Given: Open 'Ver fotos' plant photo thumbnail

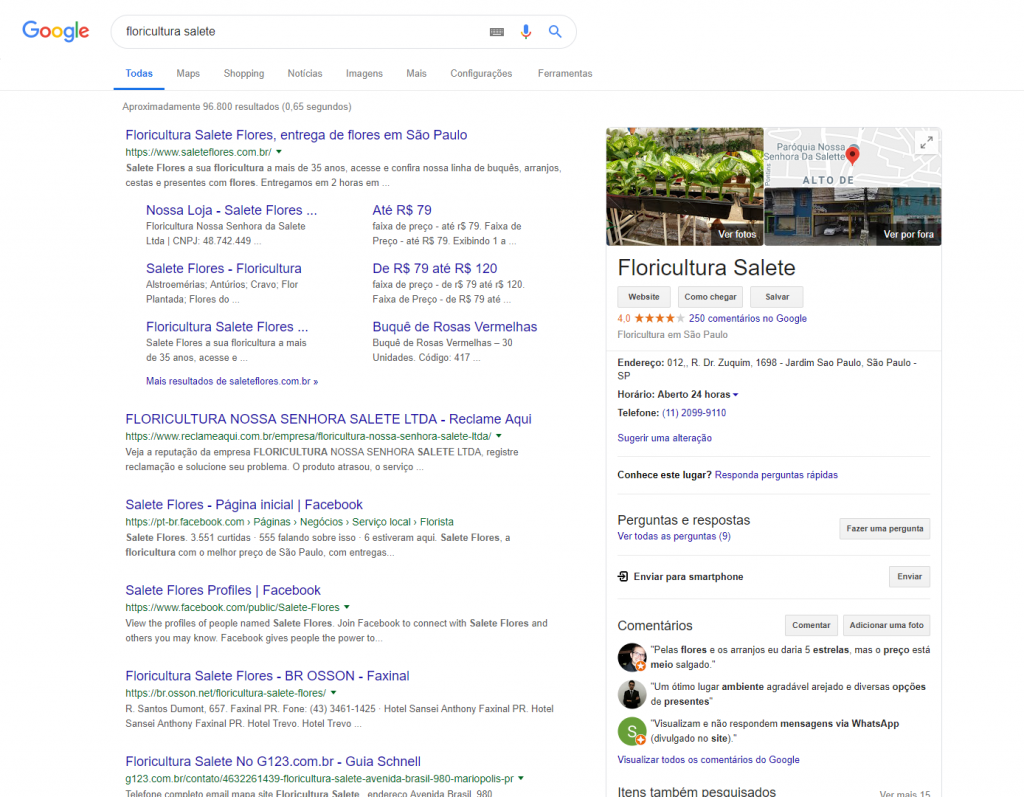Looking at the screenshot, I should click(684, 187).
